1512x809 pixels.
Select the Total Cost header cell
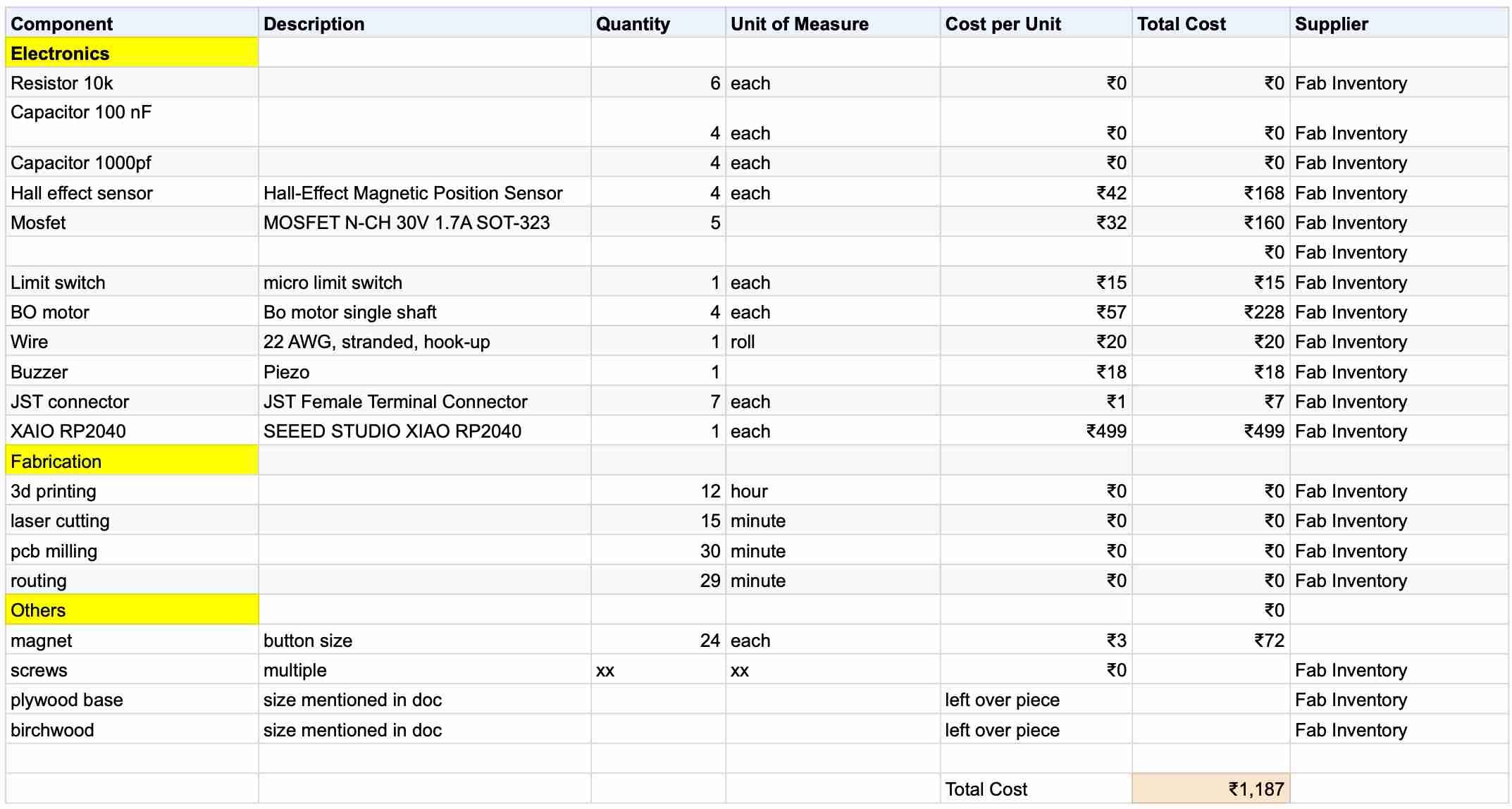point(1210,23)
